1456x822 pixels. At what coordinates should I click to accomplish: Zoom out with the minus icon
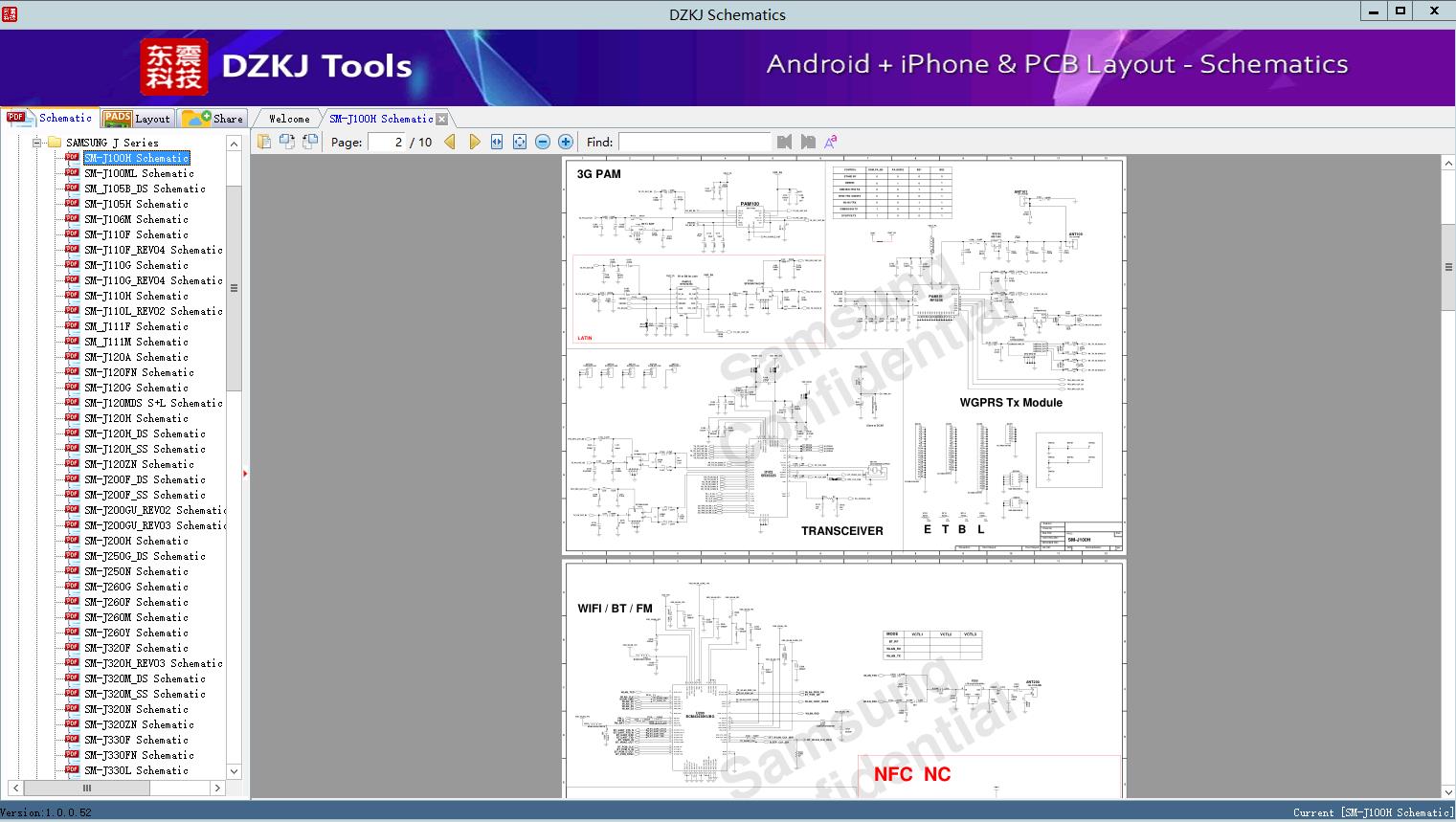point(543,142)
